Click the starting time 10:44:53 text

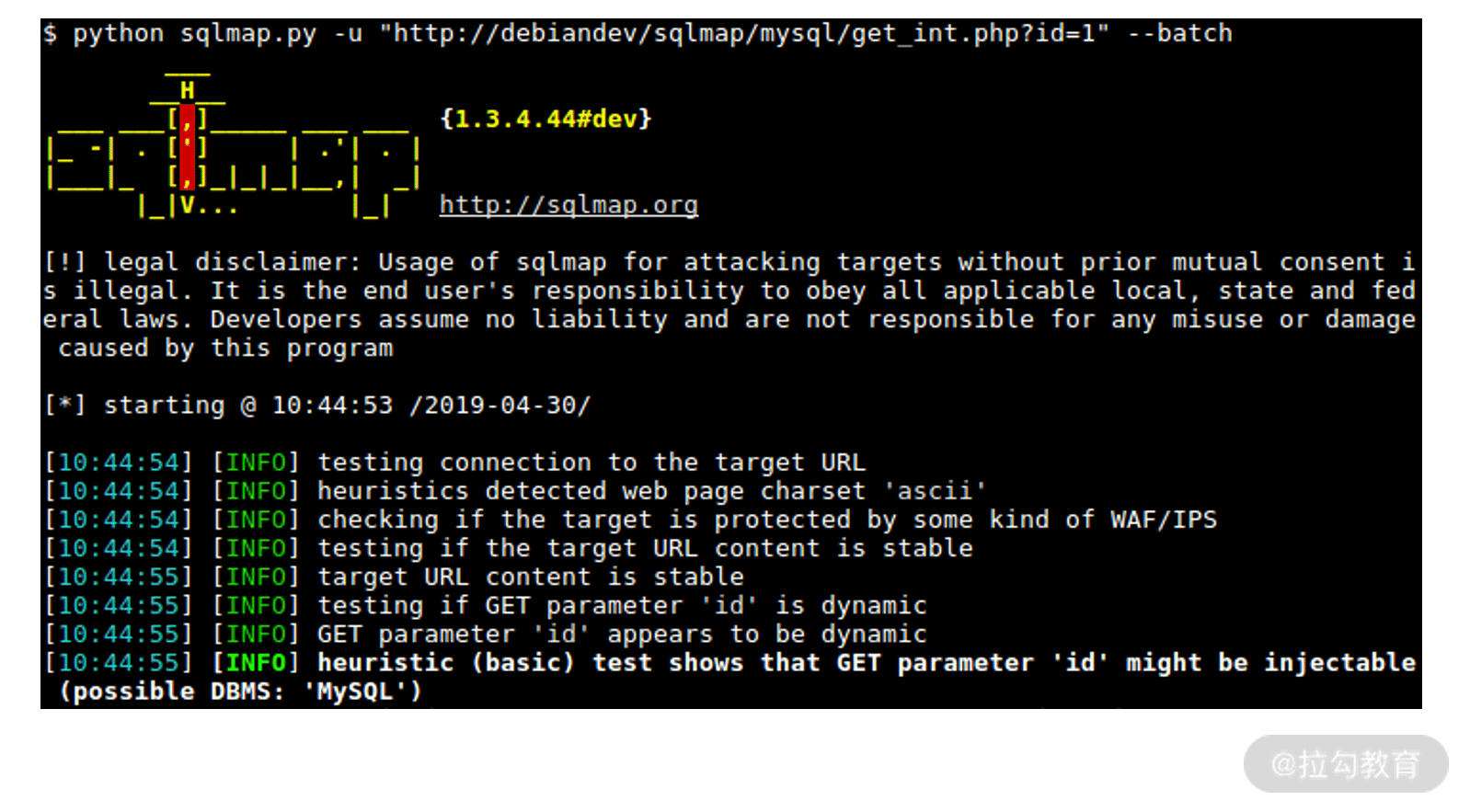coord(332,406)
